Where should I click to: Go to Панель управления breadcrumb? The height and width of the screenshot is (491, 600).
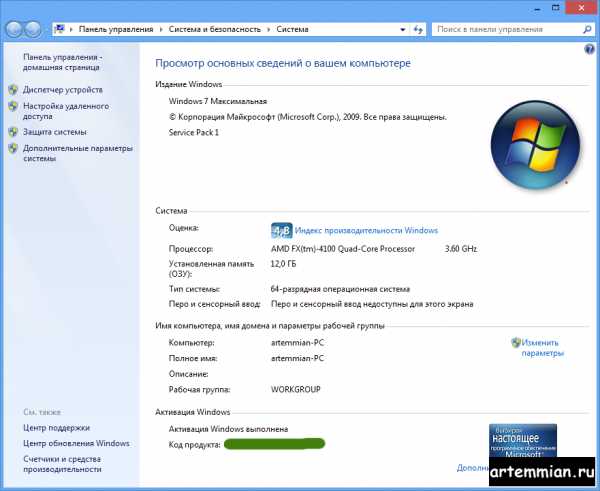click(x=116, y=29)
